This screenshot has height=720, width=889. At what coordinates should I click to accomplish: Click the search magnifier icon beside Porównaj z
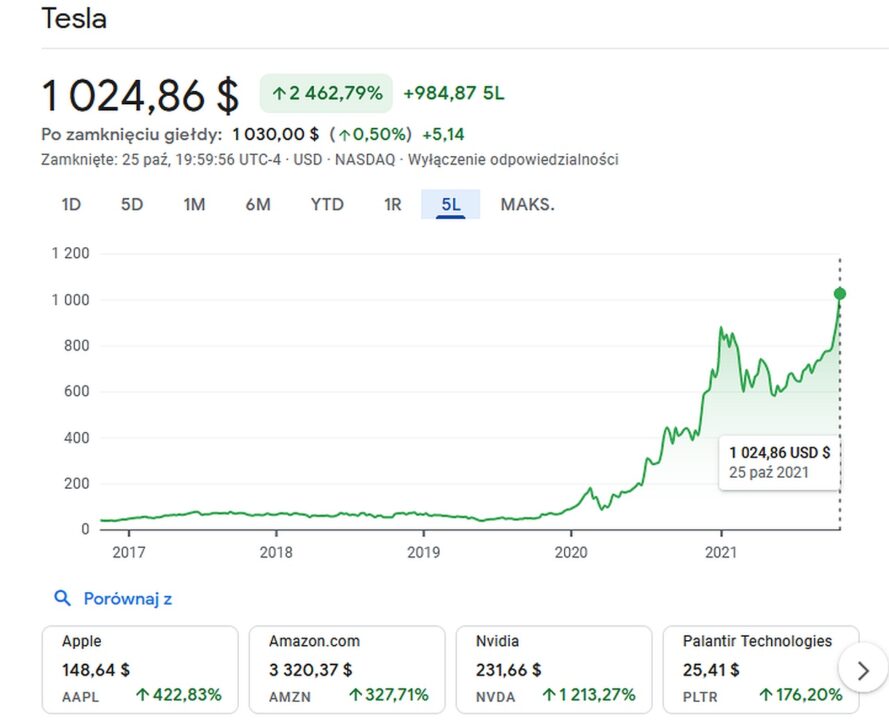tap(62, 598)
